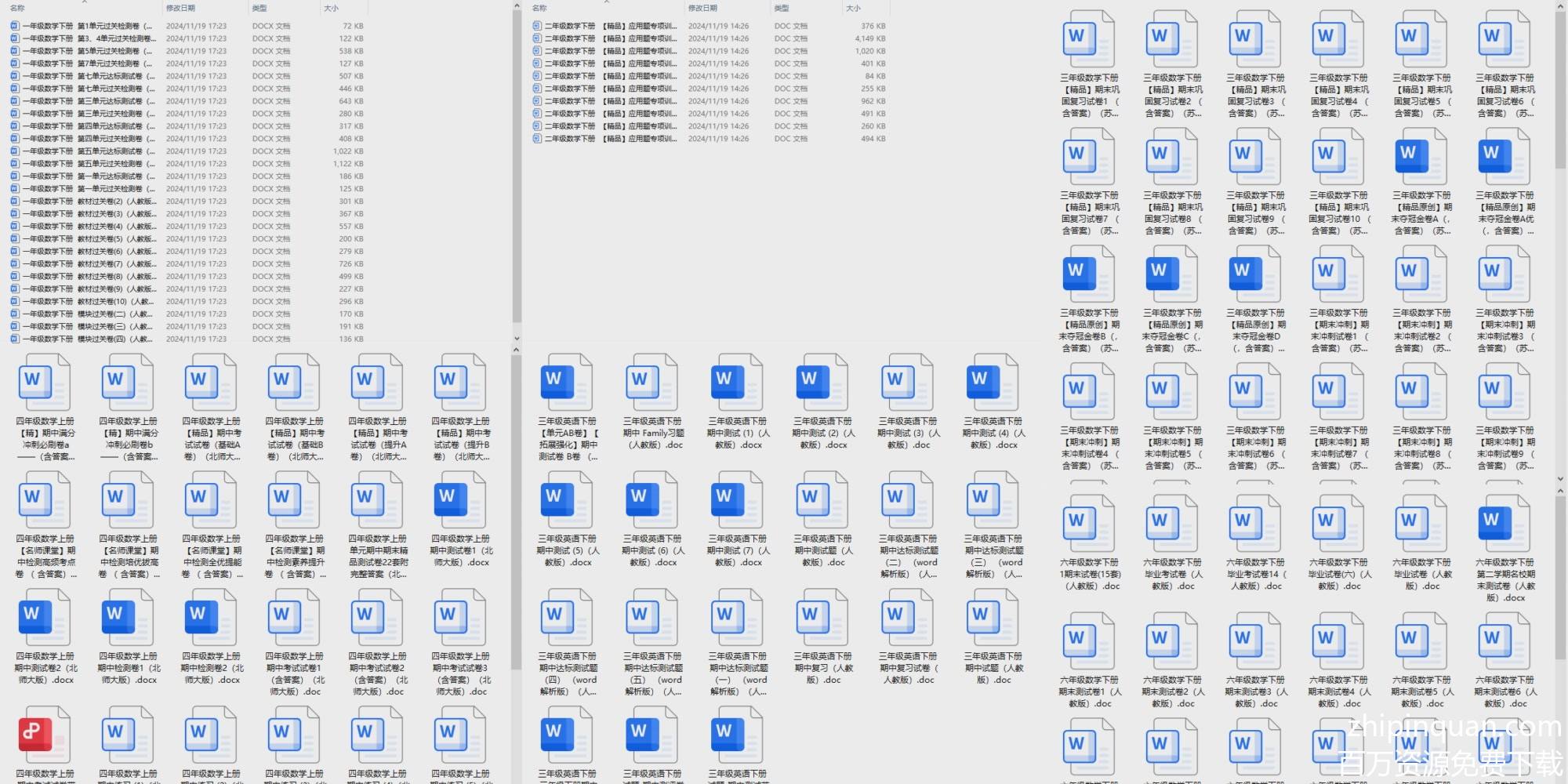Image resolution: width=1568 pixels, height=784 pixels.
Task: Select the 4,149 KB 二年级数学下册 file row
Action: (x=604, y=38)
